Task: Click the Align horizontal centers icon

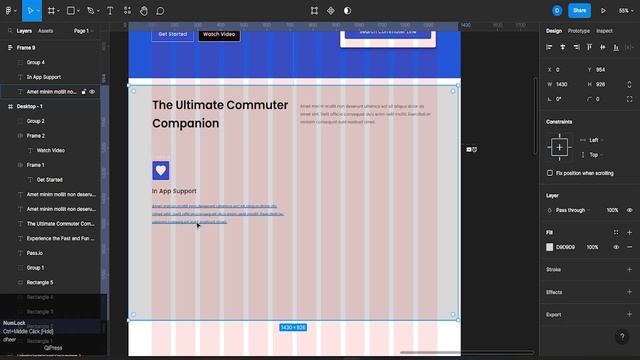Action: (563, 47)
